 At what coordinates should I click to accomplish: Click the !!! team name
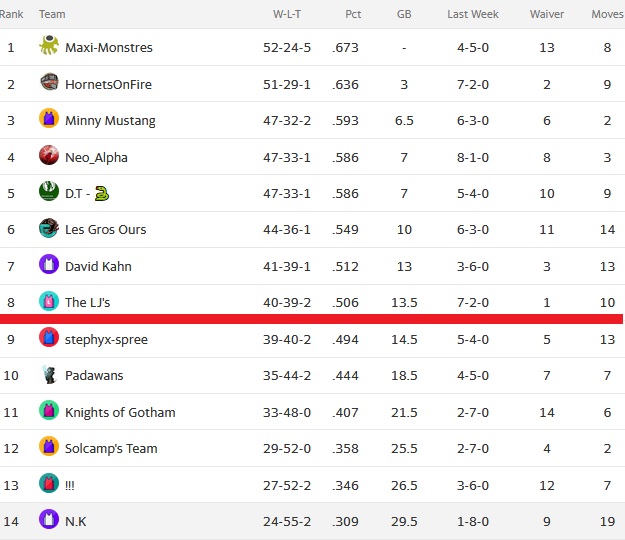[70, 485]
